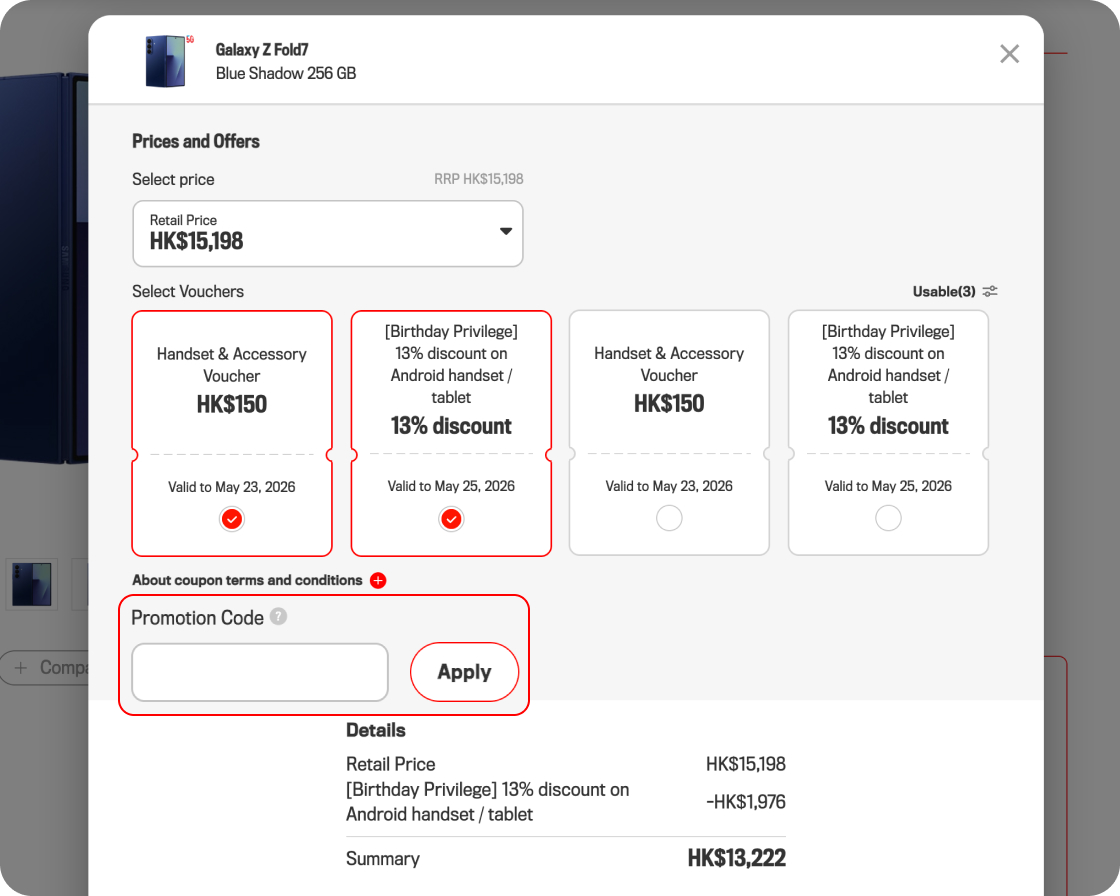1120x896 pixels.
Task: Click the phone thumbnail behind the dialog
Action: pyautogui.click(x=32, y=585)
